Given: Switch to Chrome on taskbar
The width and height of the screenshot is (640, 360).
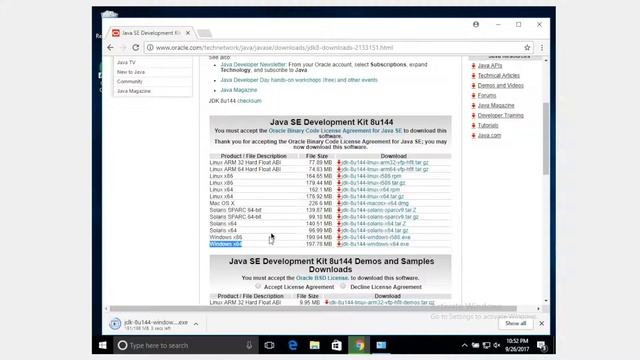Looking at the screenshot, I should [359, 345].
